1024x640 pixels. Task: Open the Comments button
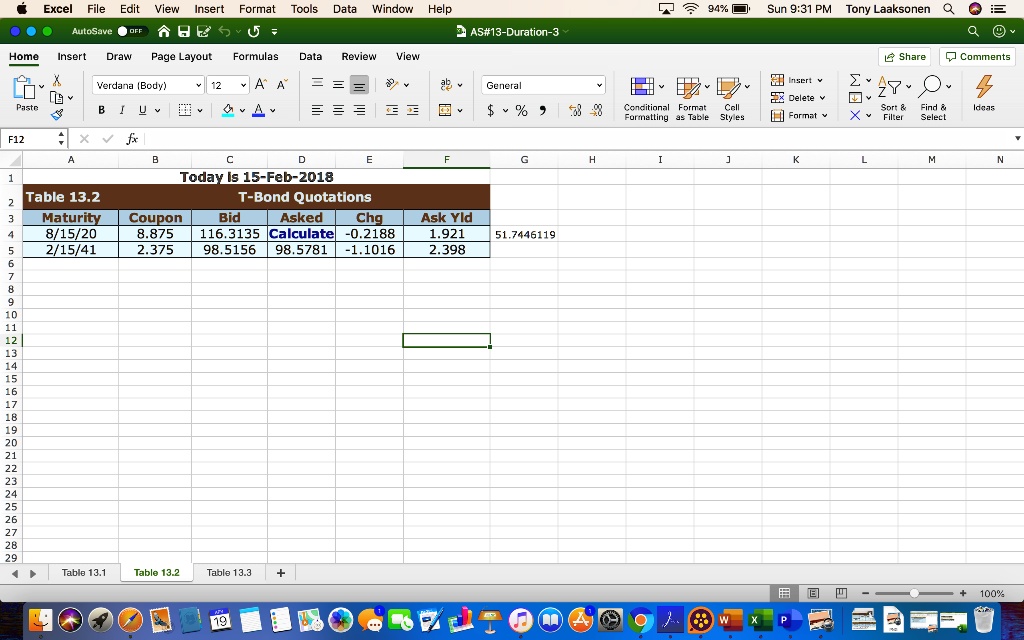click(x=978, y=57)
